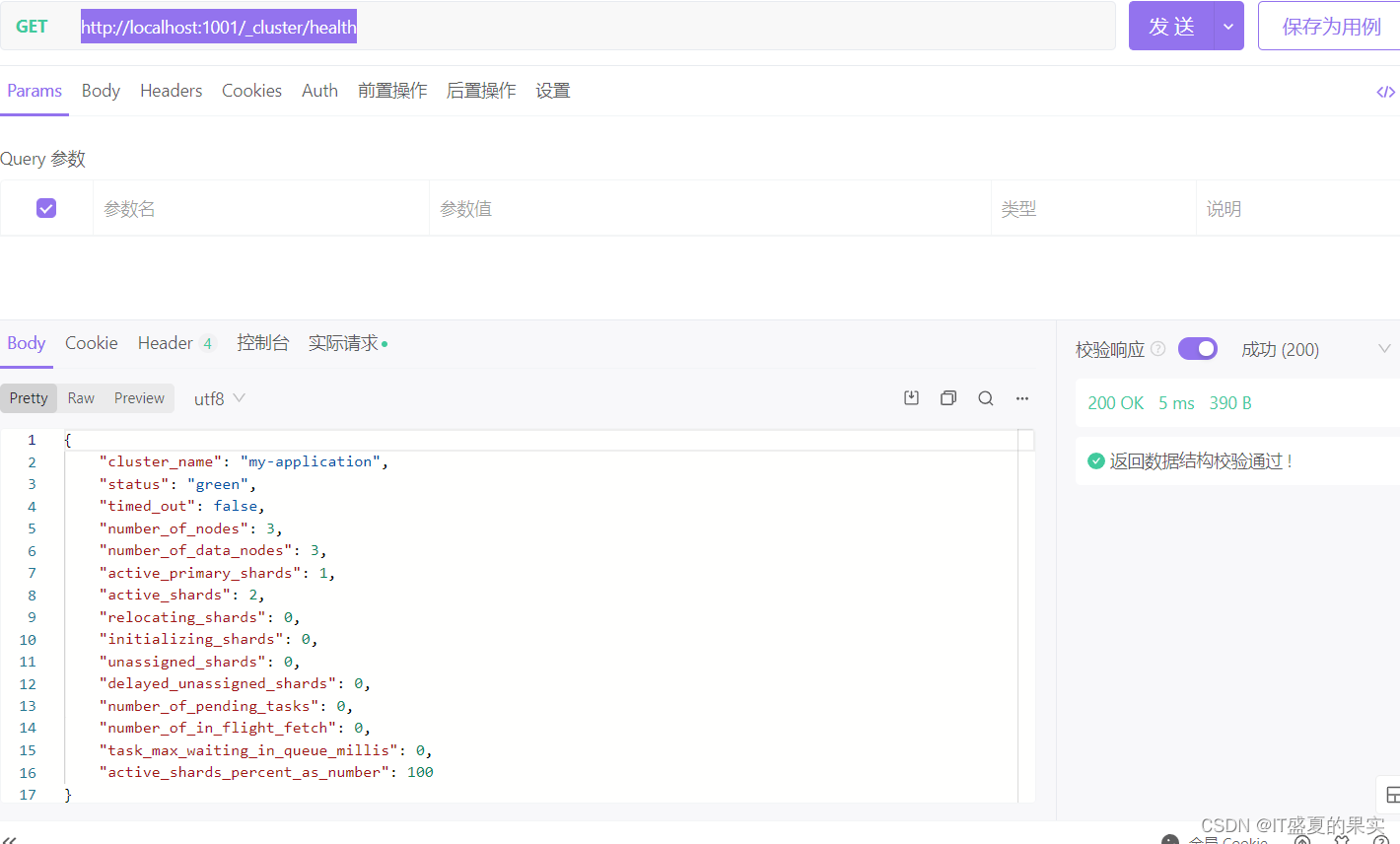The image size is (1400, 844).
Task: Click the download response icon
Action: pyautogui.click(x=911, y=398)
